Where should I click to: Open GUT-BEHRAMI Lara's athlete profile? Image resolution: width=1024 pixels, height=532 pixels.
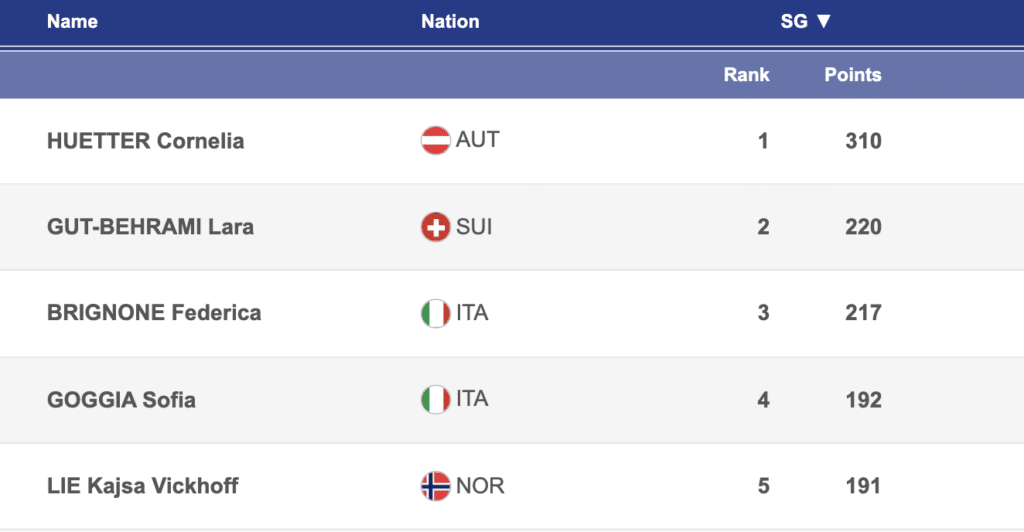coord(150,227)
